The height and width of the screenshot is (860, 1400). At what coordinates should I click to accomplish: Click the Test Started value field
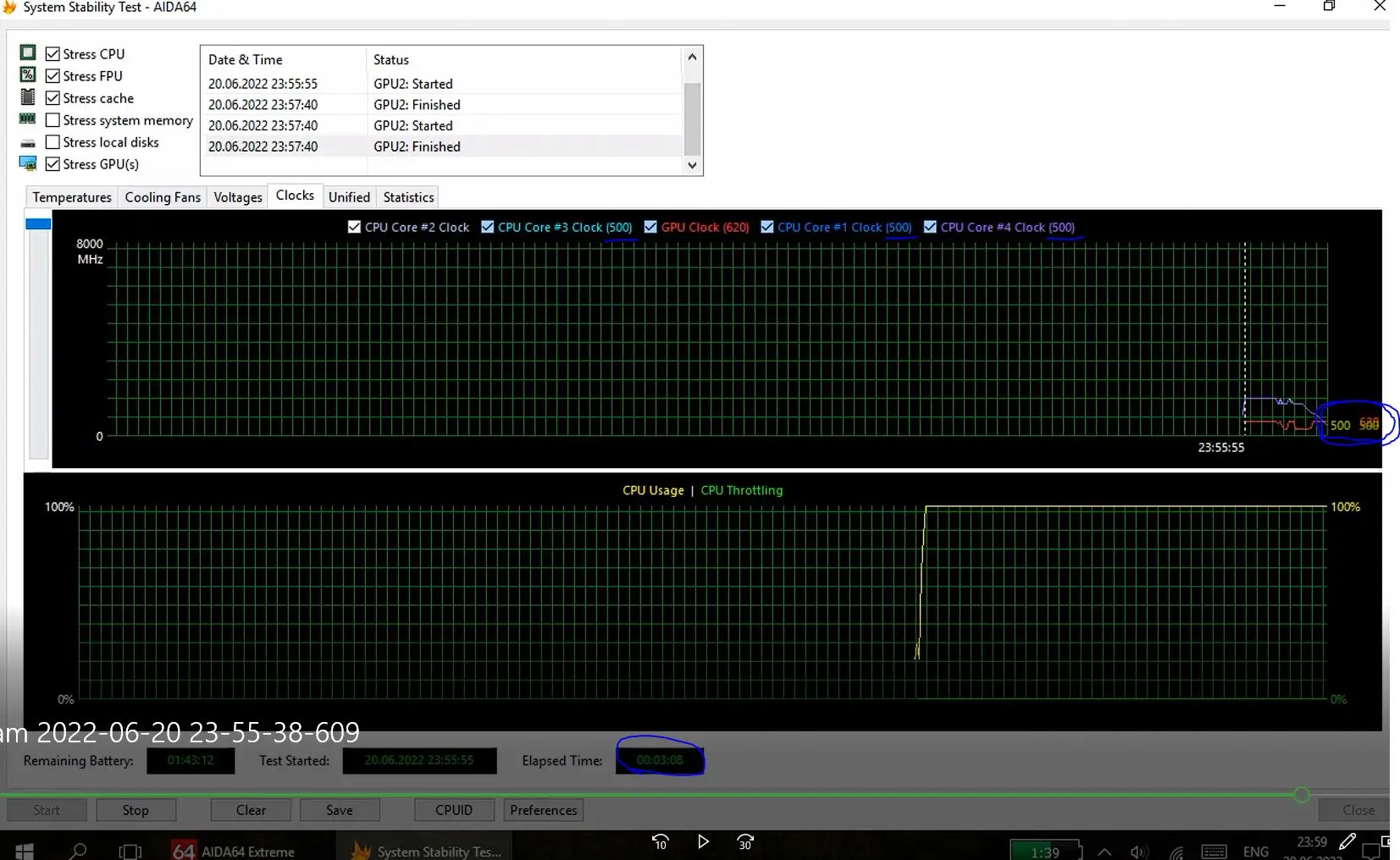click(419, 760)
